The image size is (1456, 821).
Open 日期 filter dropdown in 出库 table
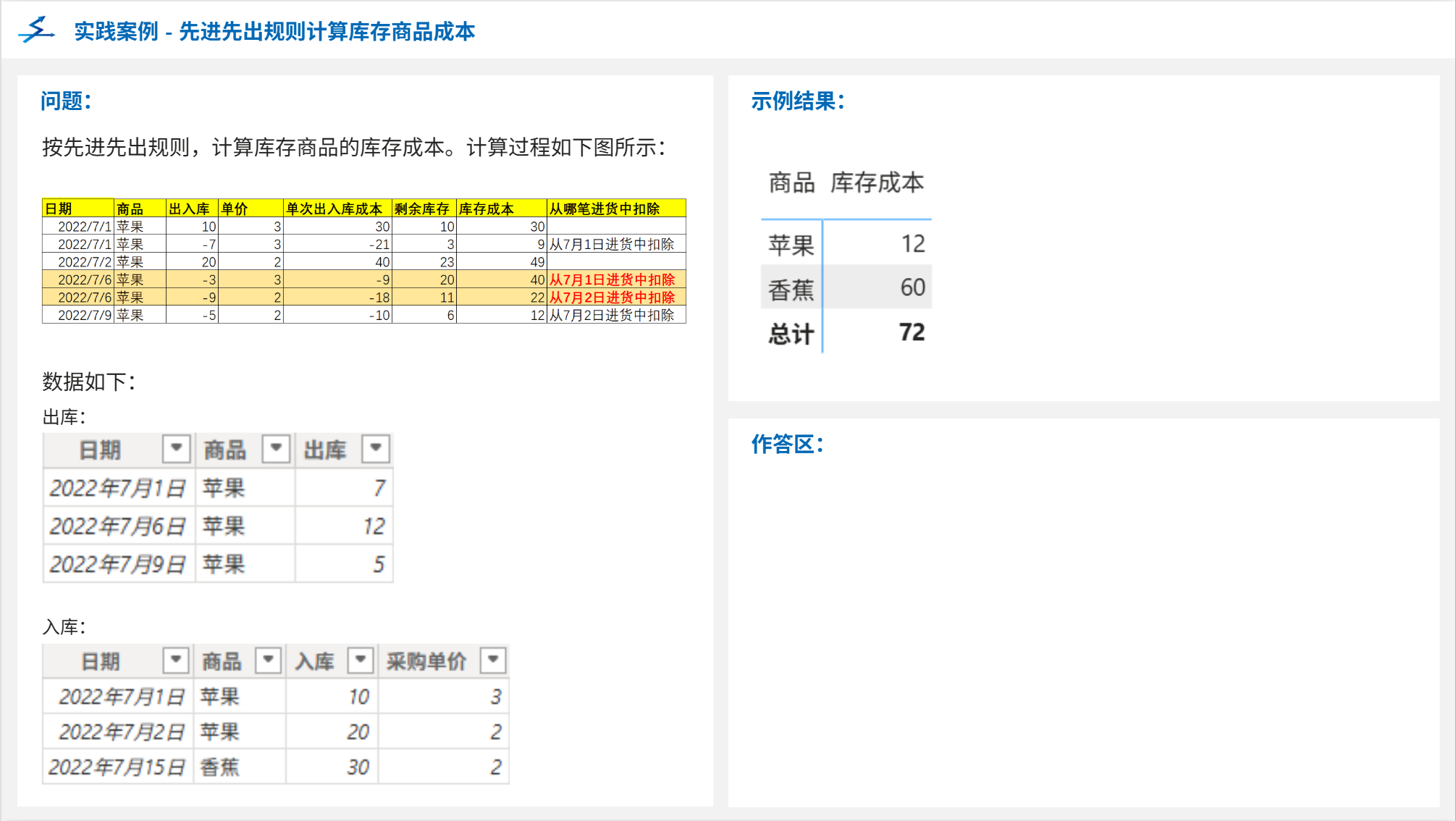point(176,449)
